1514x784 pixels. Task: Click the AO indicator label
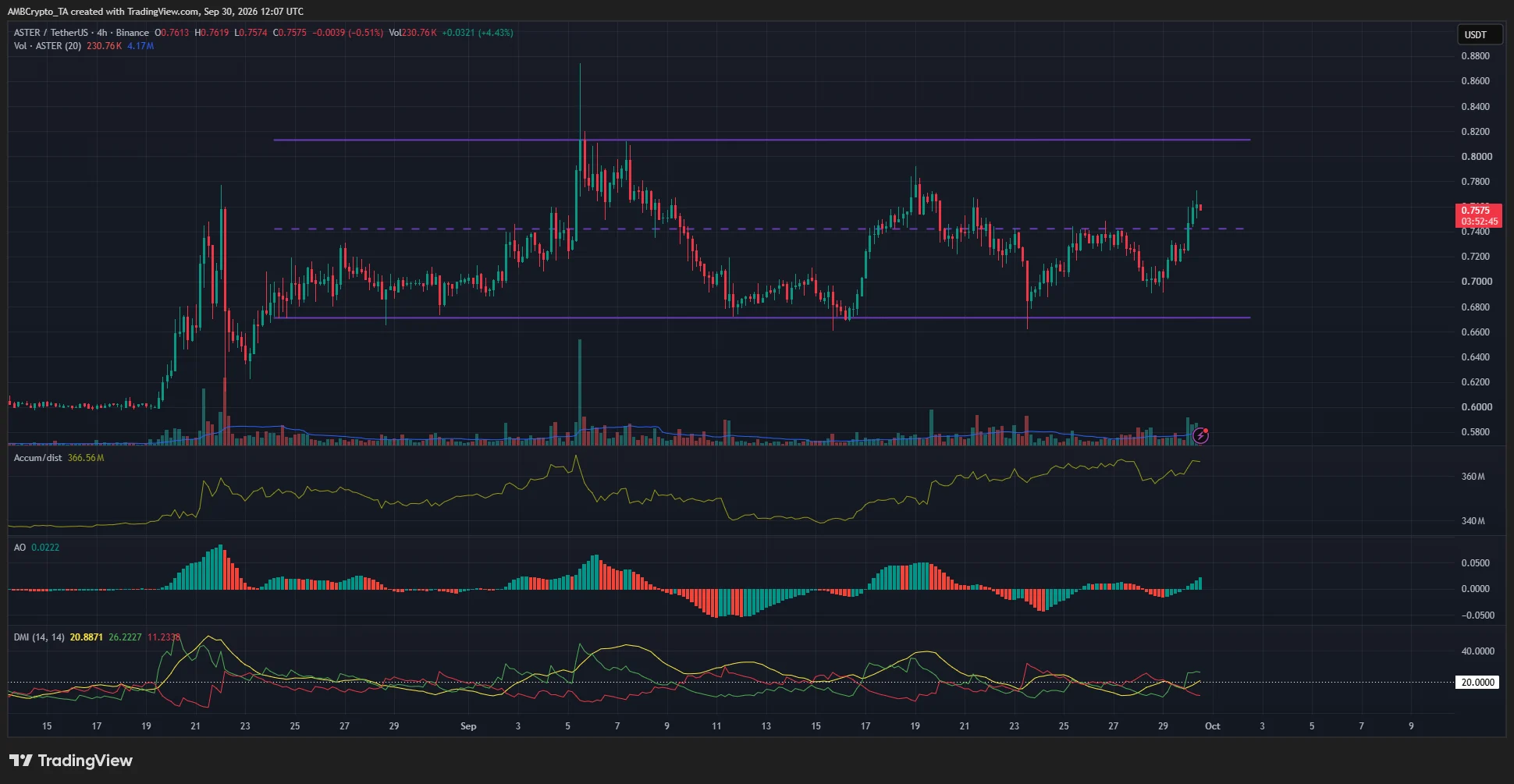click(x=20, y=548)
